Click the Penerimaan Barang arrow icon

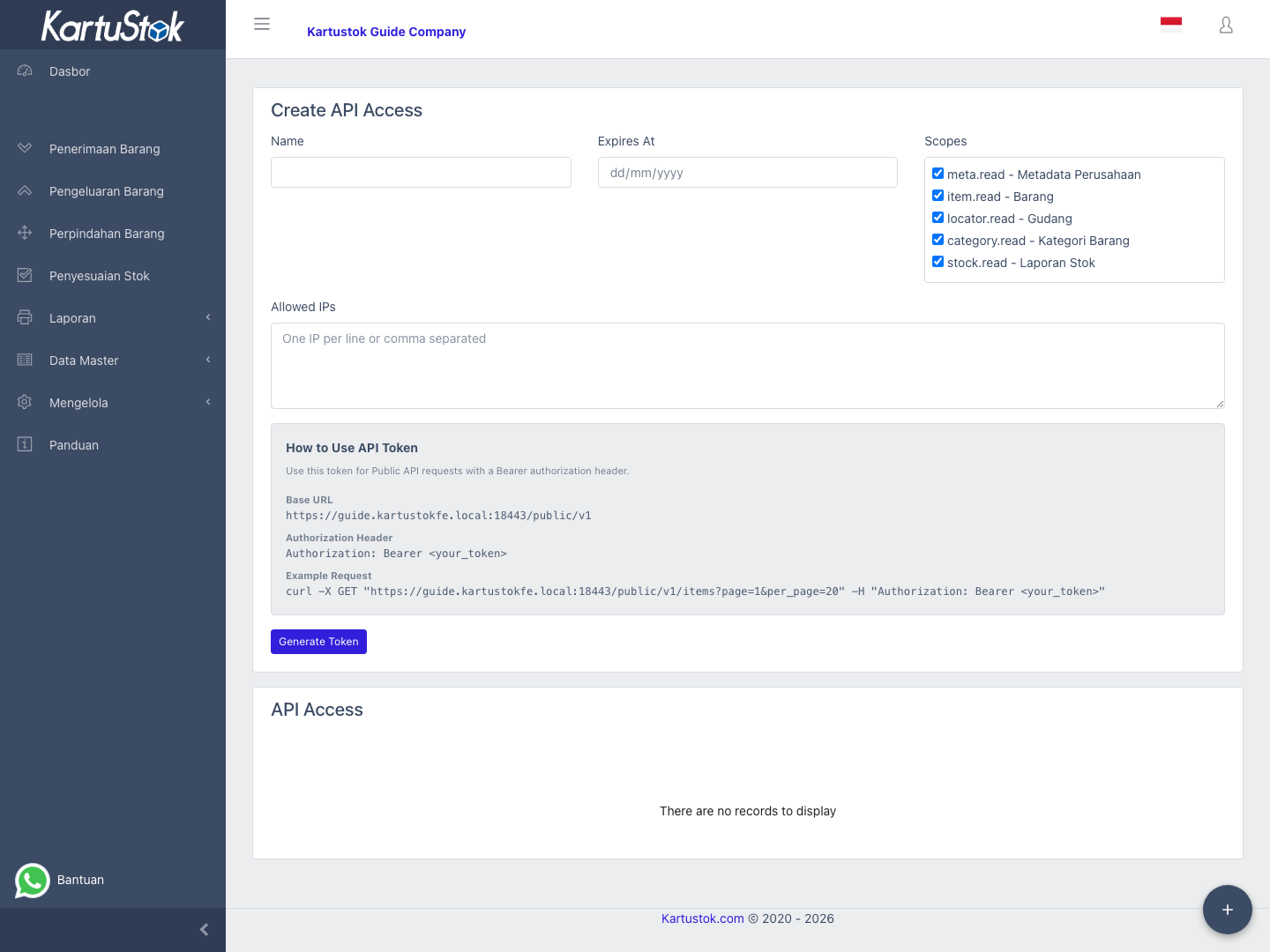[25, 148]
